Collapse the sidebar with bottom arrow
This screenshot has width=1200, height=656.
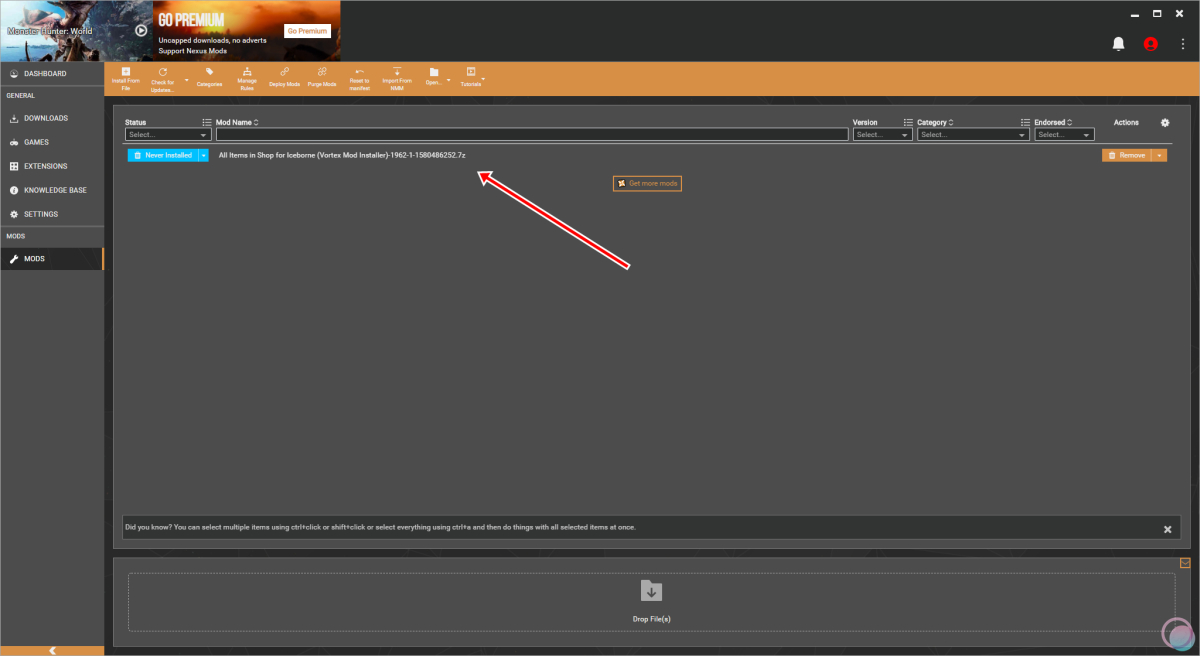coord(52,650)
